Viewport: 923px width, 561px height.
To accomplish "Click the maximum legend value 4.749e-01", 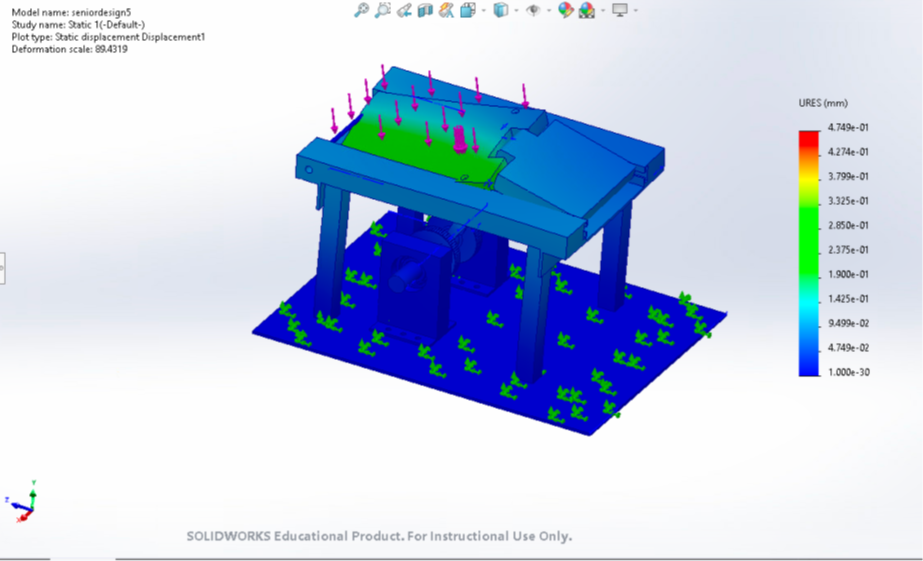I will [848, 127].
